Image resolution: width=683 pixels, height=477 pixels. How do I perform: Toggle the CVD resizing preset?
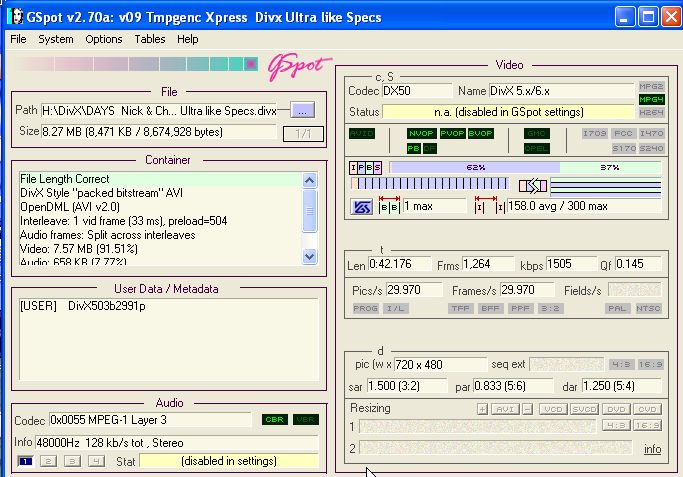(x=647, y=409)
